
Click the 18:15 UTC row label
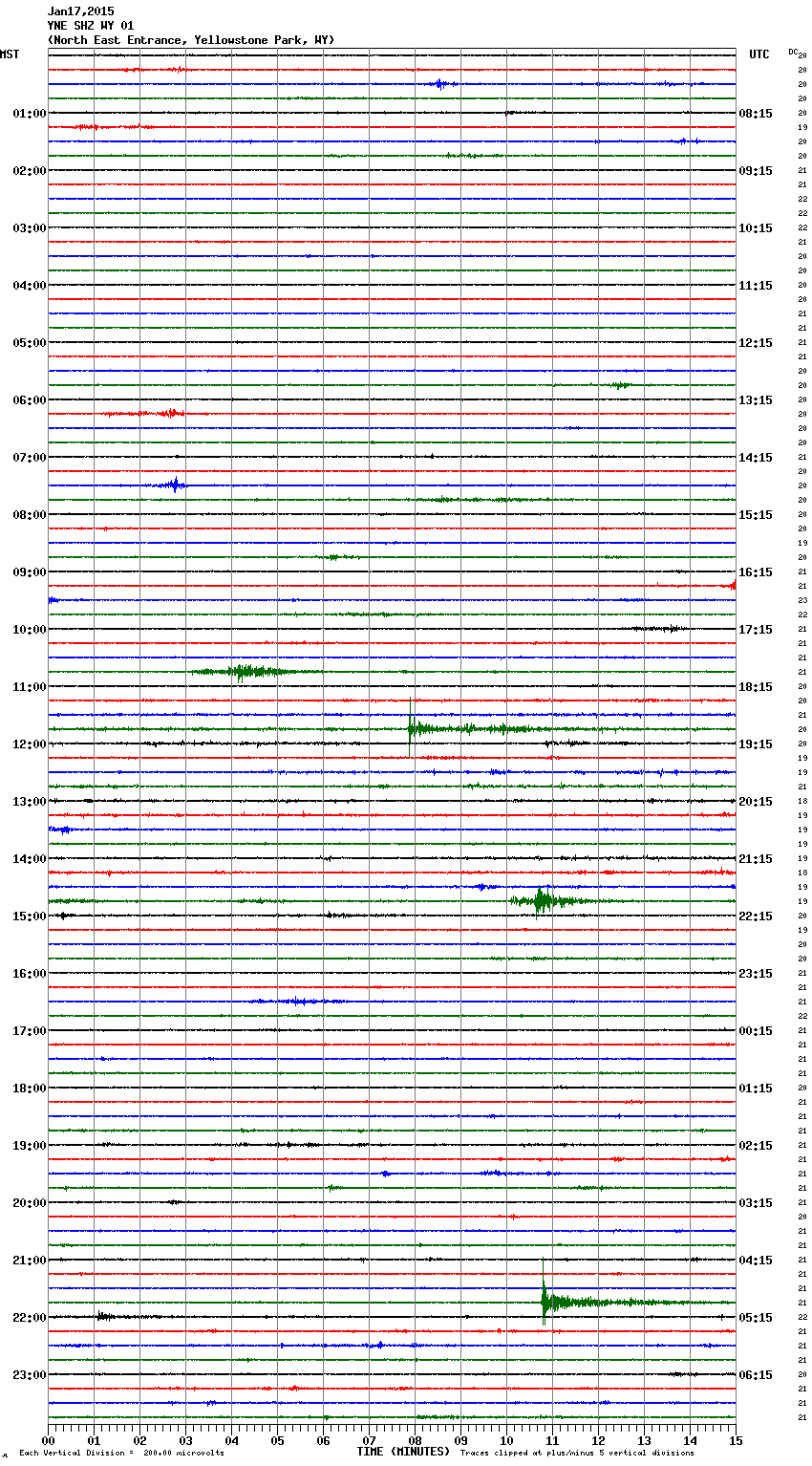[x=756, y=687]
